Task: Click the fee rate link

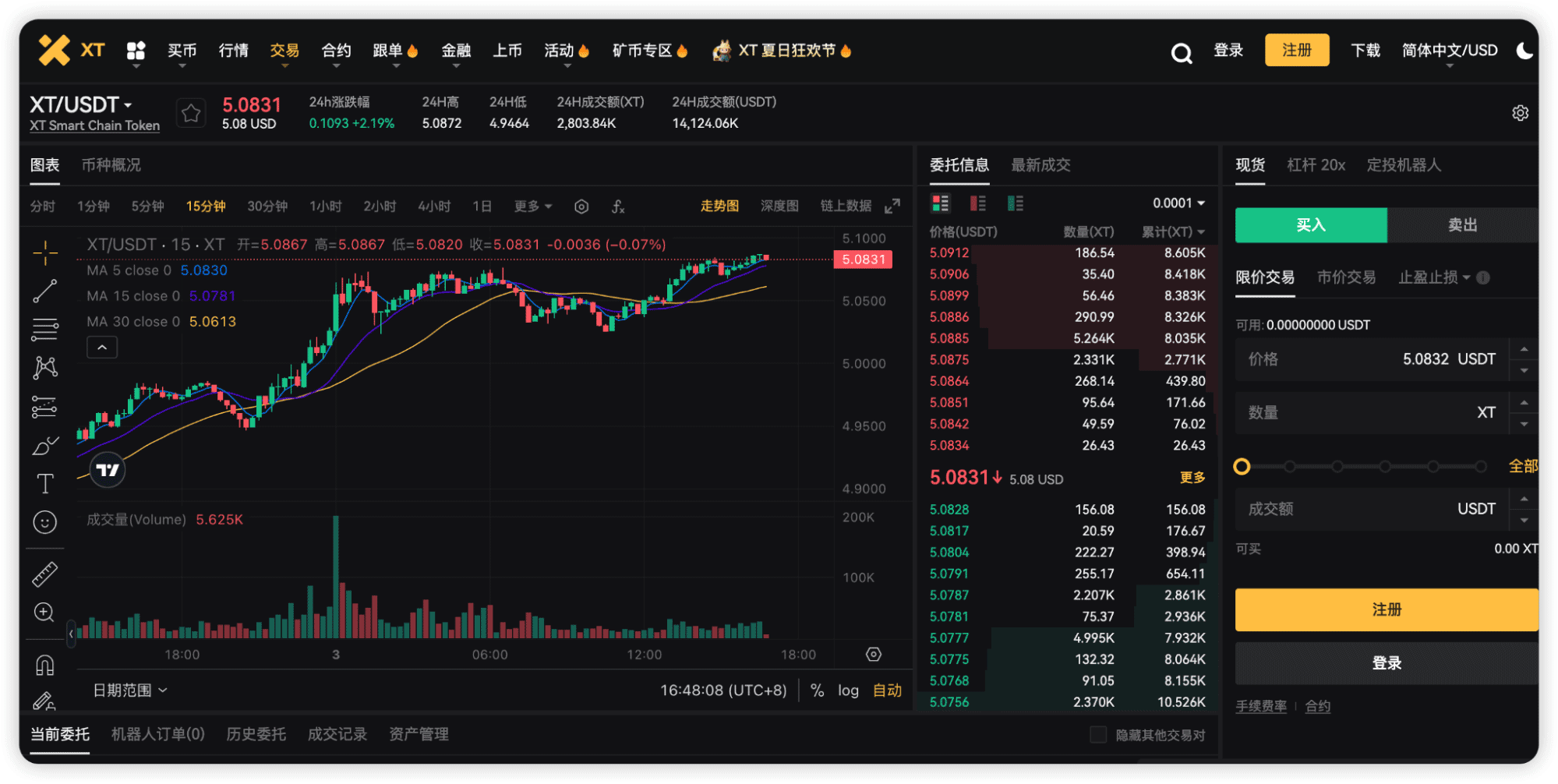Action: point(1260,706)
